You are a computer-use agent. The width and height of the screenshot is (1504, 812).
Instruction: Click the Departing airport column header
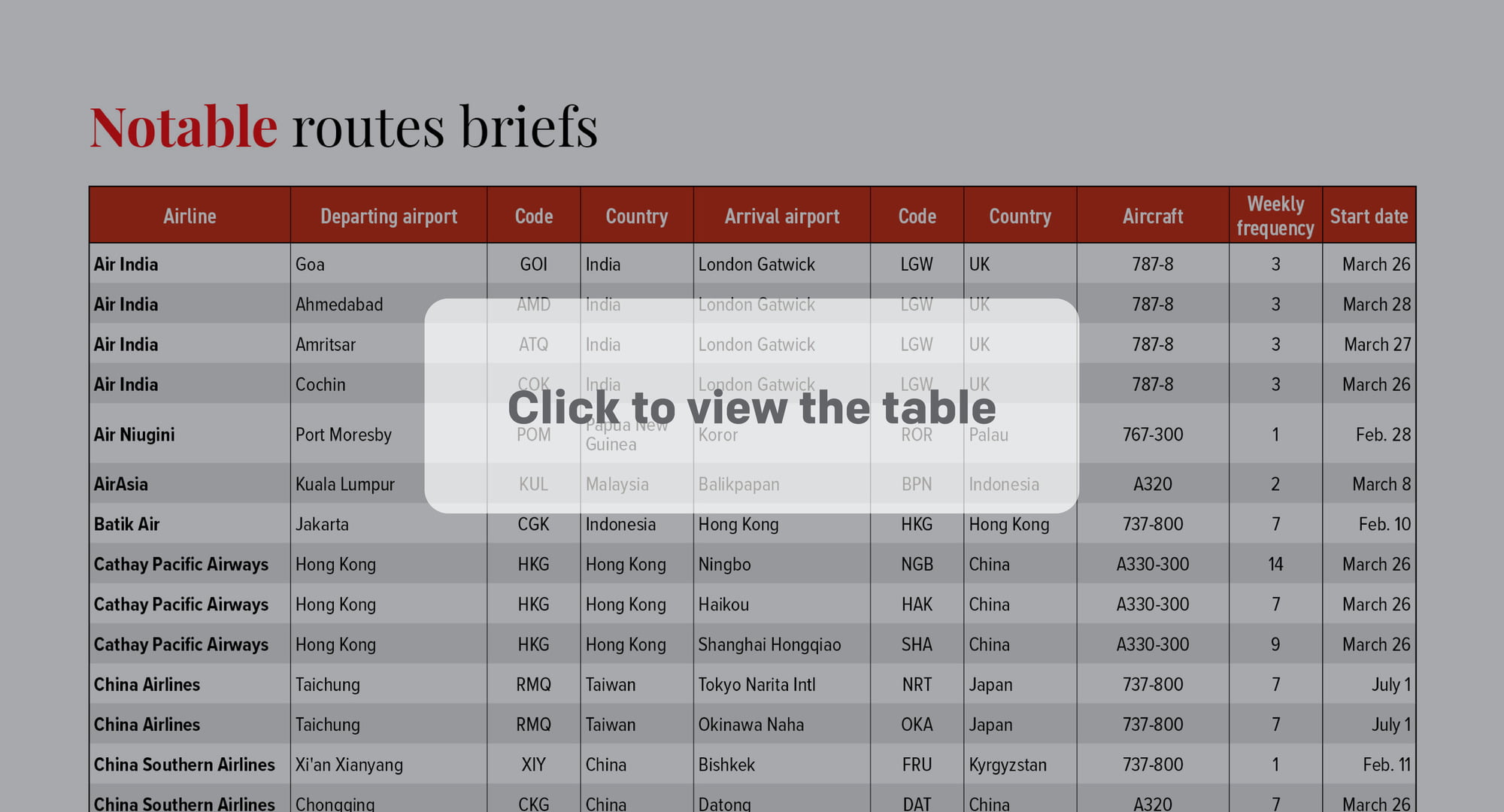[388, 217]
